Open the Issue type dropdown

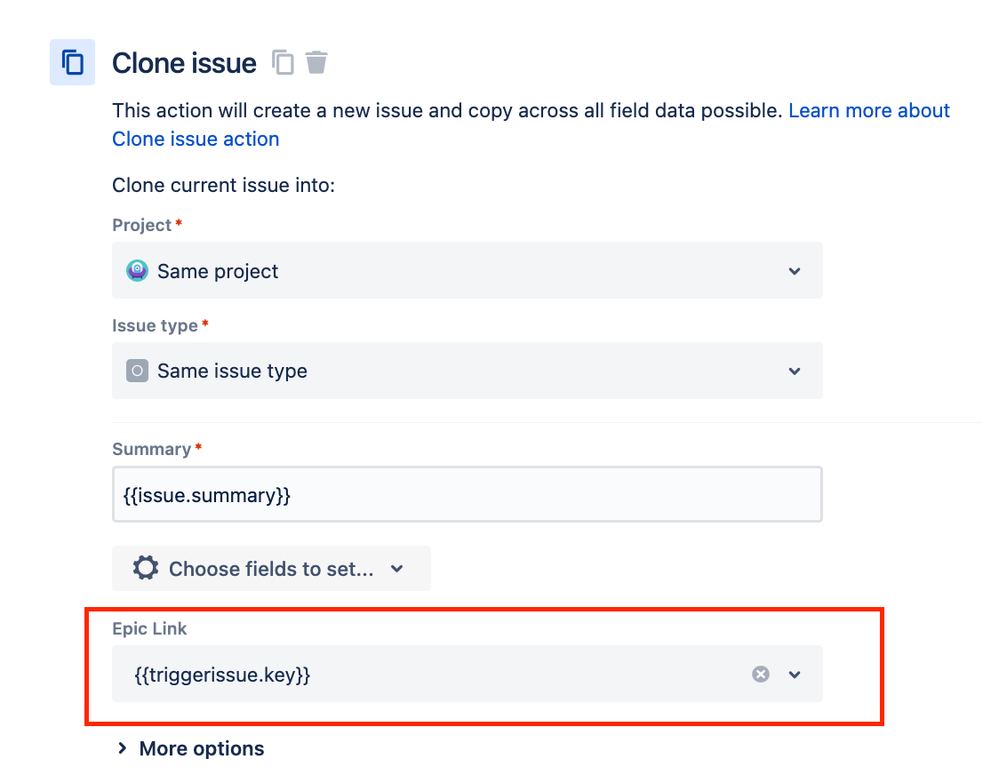pyautogui.click(x=467, y=371)
